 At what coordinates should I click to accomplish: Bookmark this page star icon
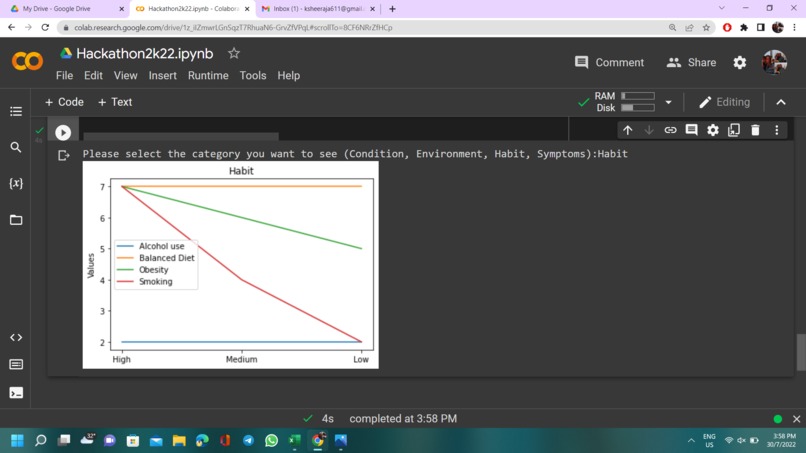[706, 28]
